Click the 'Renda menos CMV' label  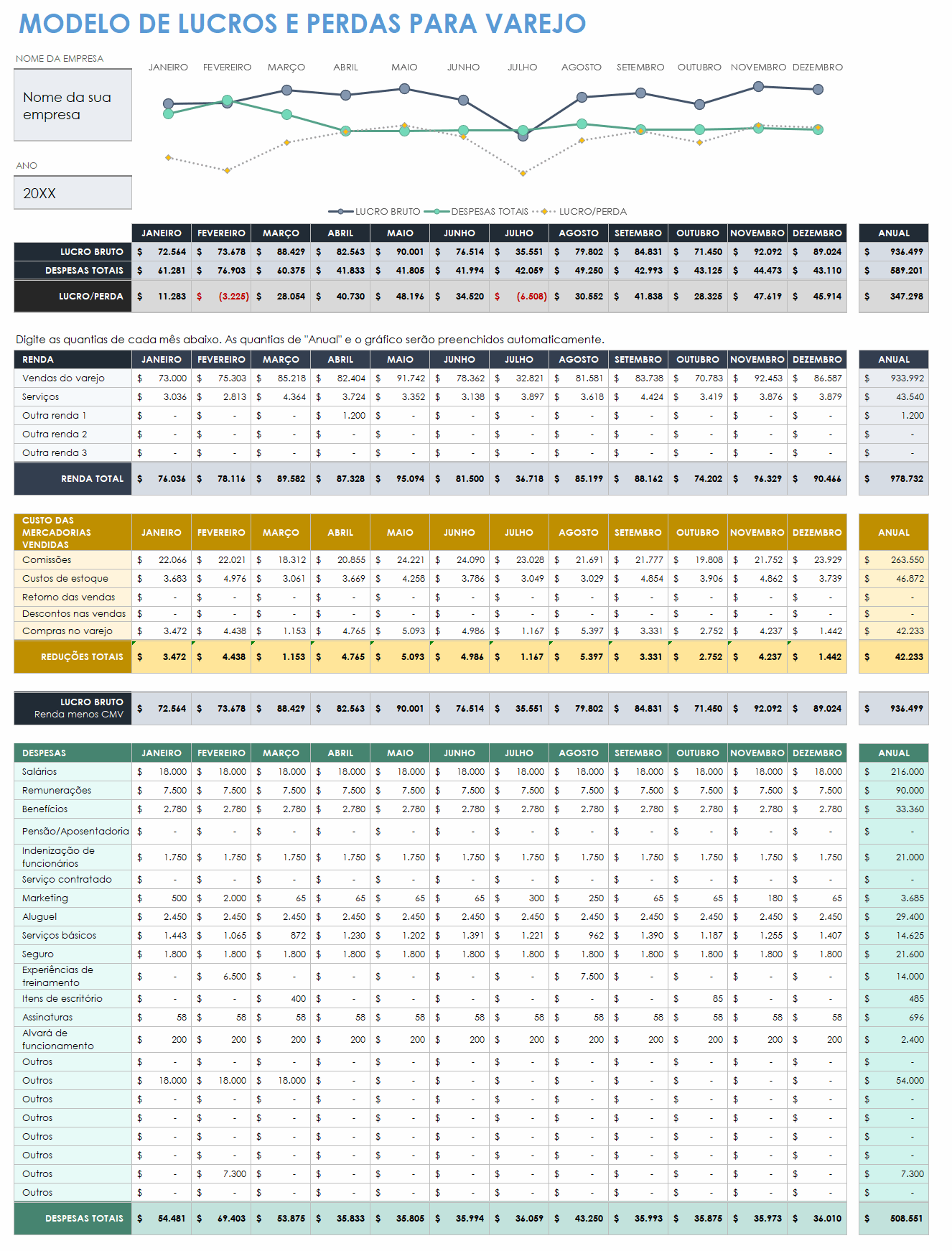point(79,715)
